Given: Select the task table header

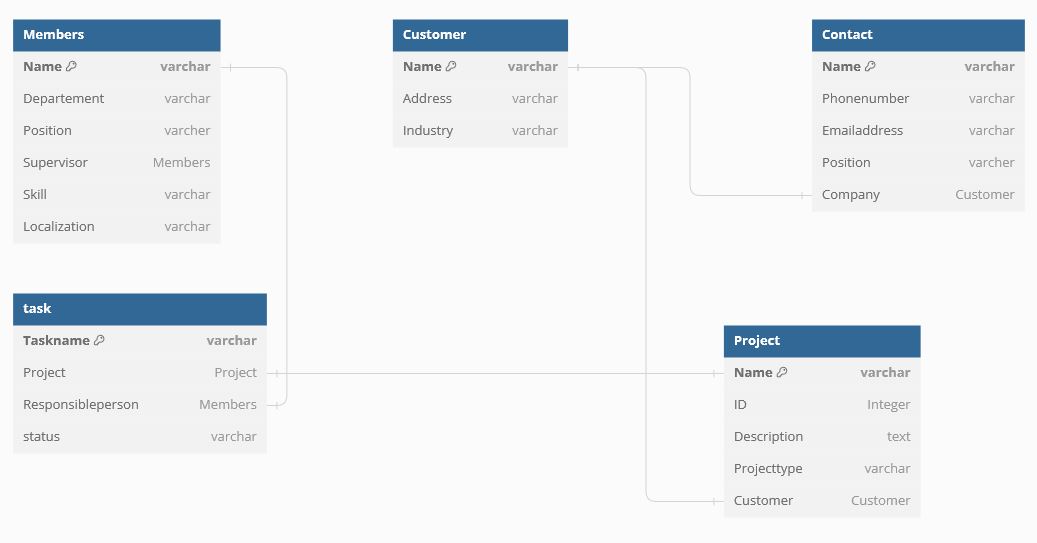Looking at the screenshot, I should [140, 309].
